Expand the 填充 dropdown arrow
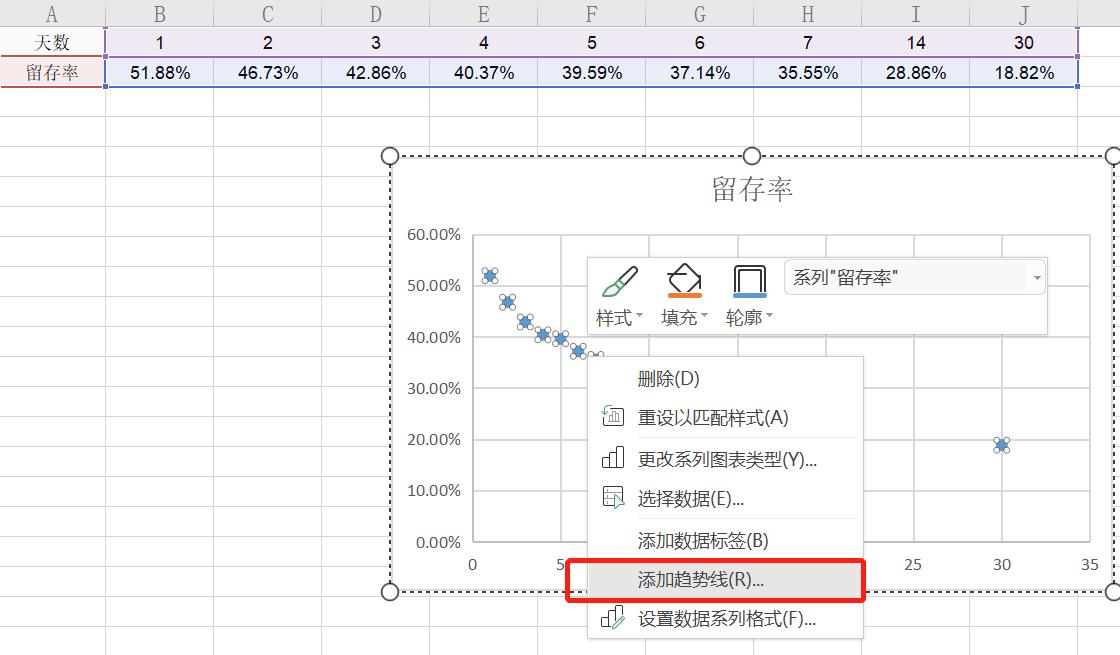1120x655 pixels. 704,315
